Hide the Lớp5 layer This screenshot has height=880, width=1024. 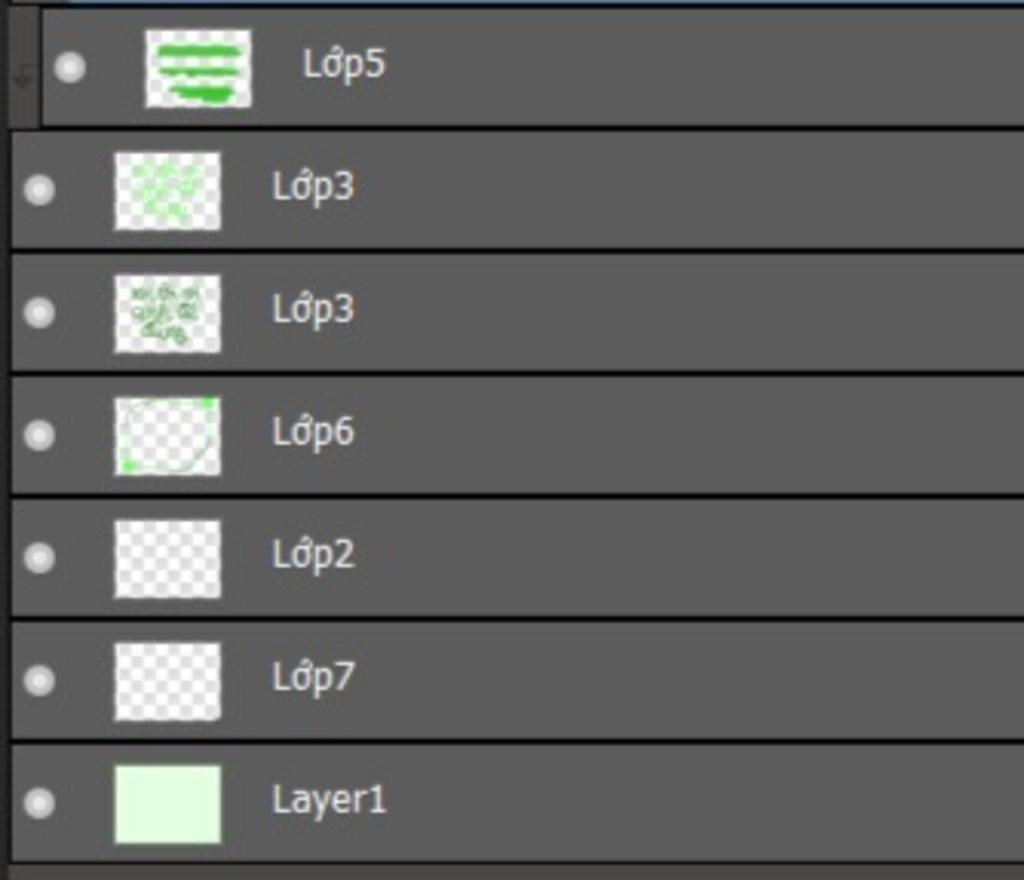pyautogui.click(x=70, y=67)
